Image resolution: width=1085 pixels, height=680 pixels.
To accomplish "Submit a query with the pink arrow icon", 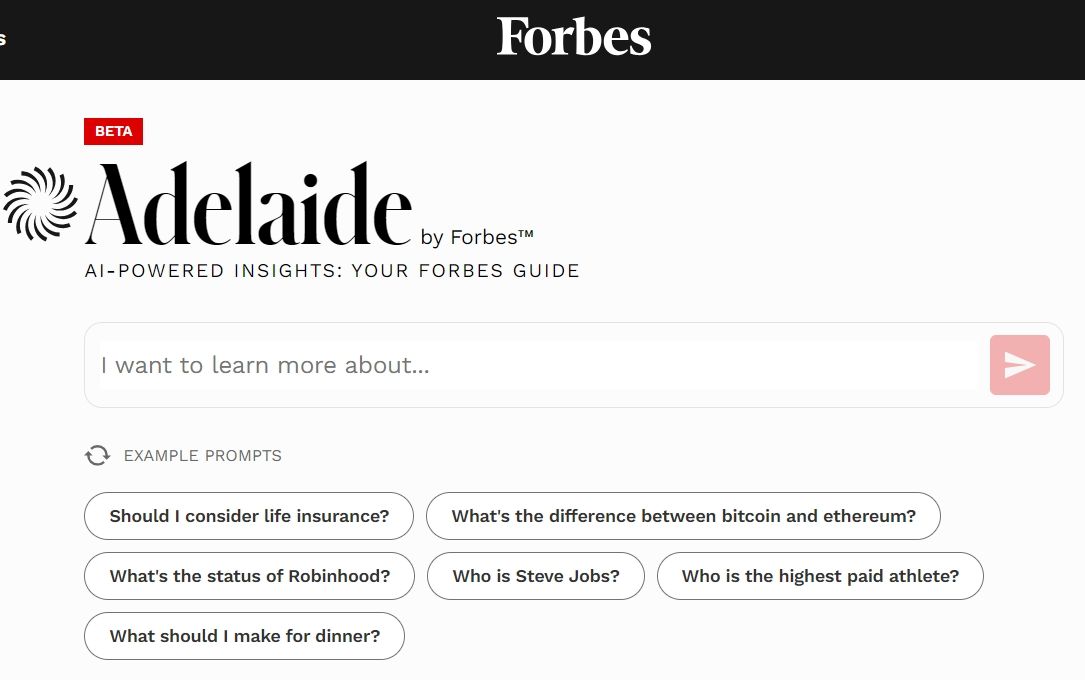I will (x=1019, y=365).
